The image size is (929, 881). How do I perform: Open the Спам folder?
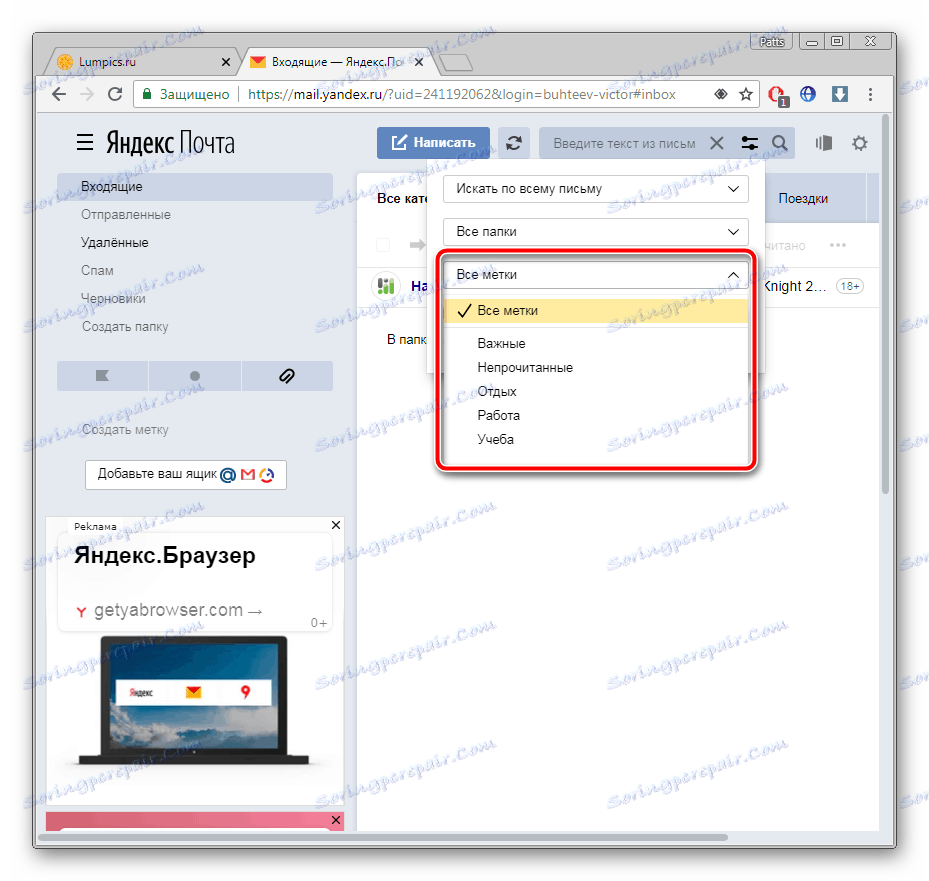click(97, 270)
